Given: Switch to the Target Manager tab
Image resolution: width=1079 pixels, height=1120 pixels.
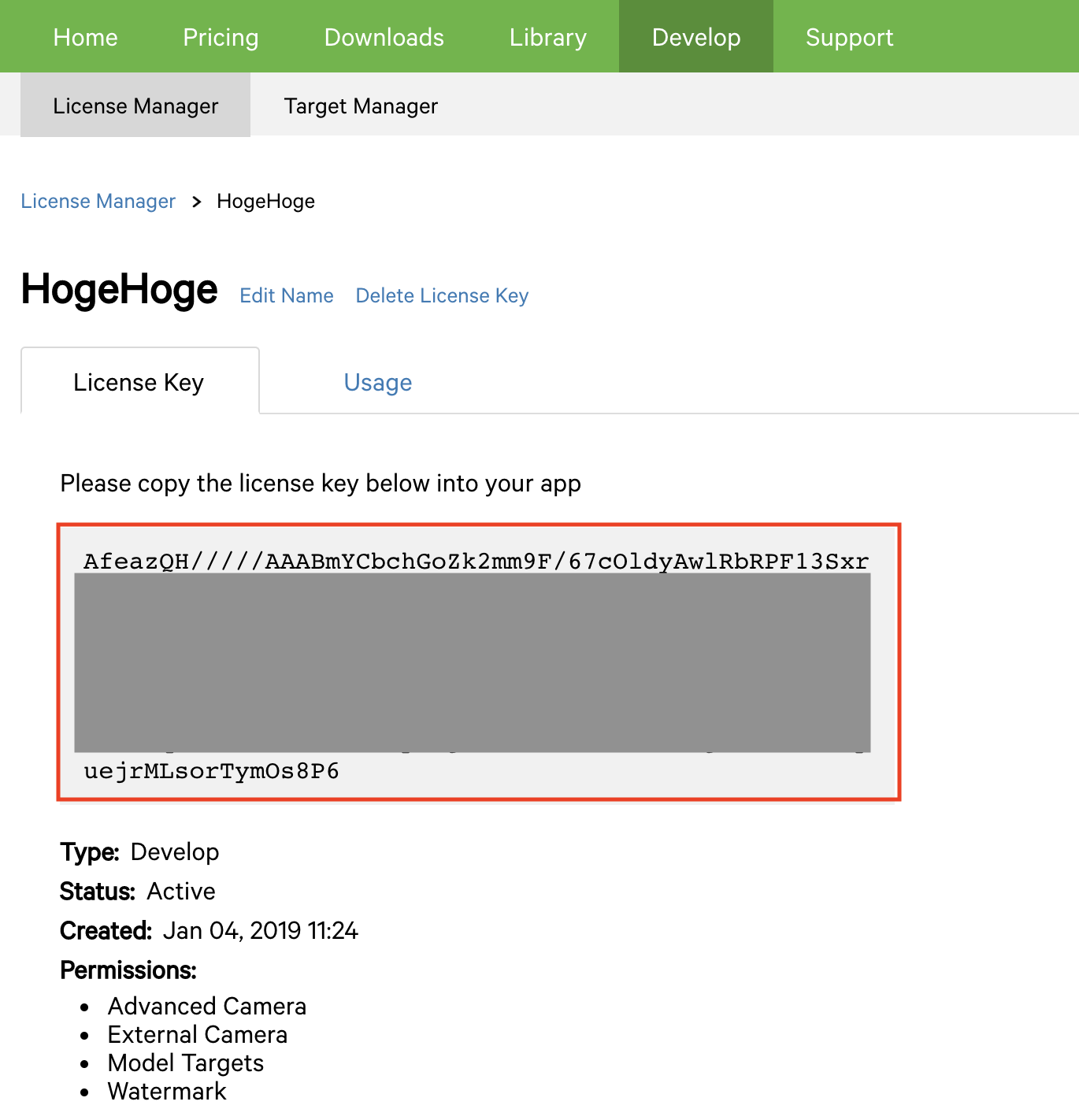Looking at the screenshot, I should pos(361,106).
